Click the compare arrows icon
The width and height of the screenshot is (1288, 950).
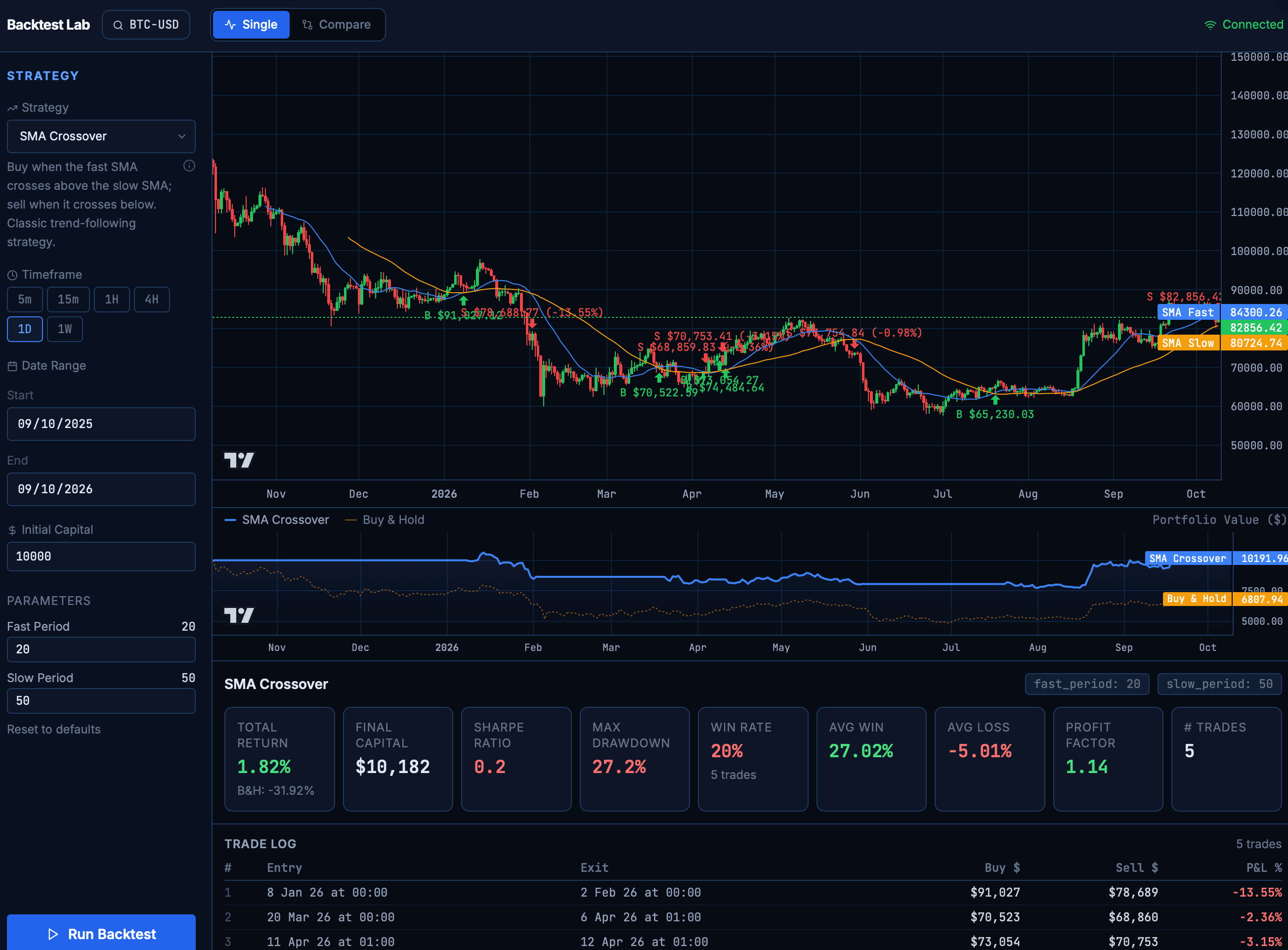(x=307, y=25)
